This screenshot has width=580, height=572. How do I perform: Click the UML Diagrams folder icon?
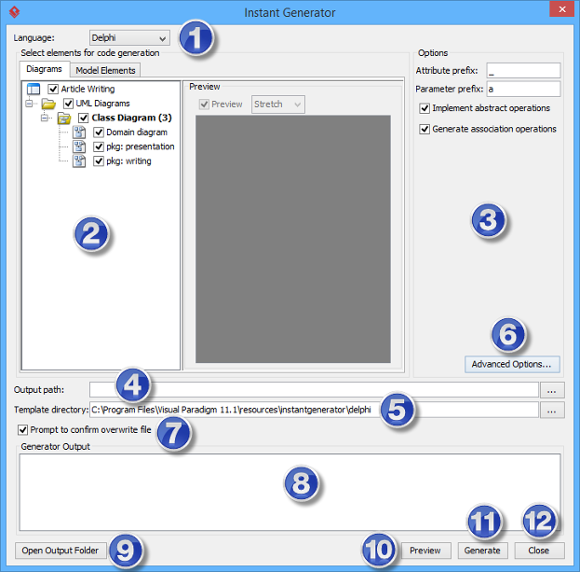(x=48, y=104)
